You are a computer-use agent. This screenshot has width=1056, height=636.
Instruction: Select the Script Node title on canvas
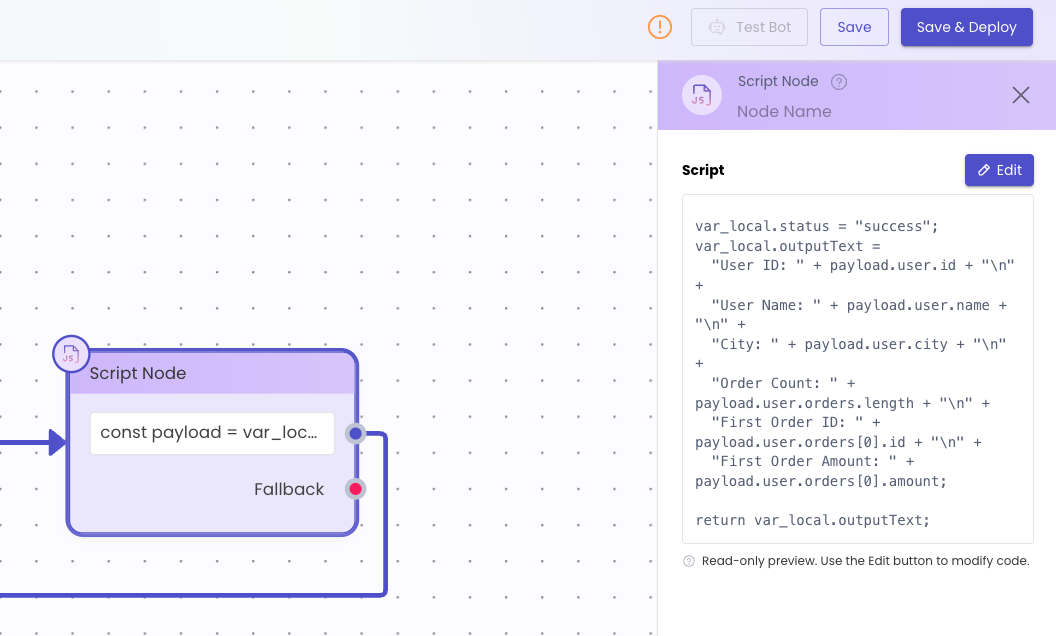138,373
